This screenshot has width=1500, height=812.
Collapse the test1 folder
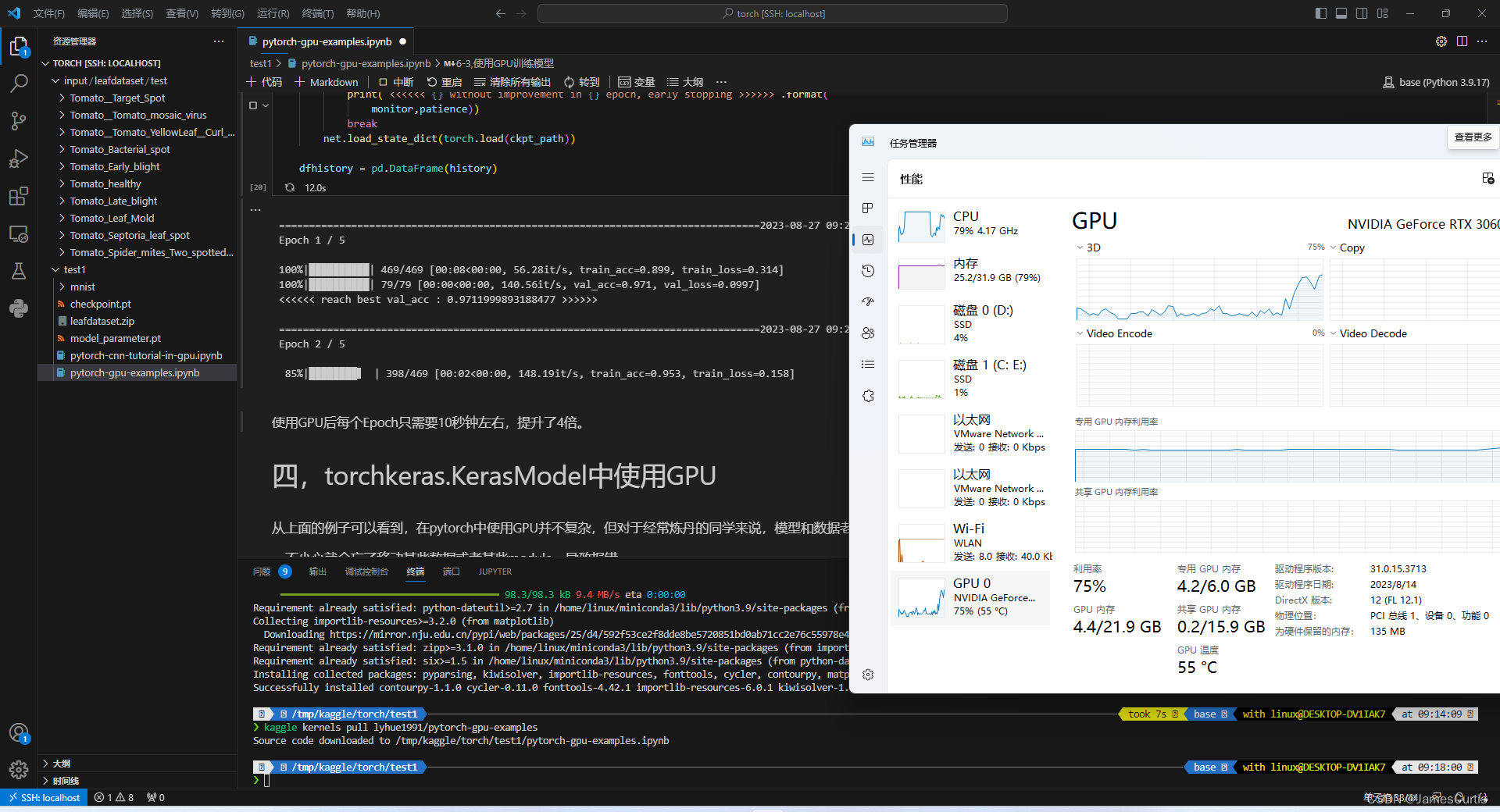click(137, 269)
